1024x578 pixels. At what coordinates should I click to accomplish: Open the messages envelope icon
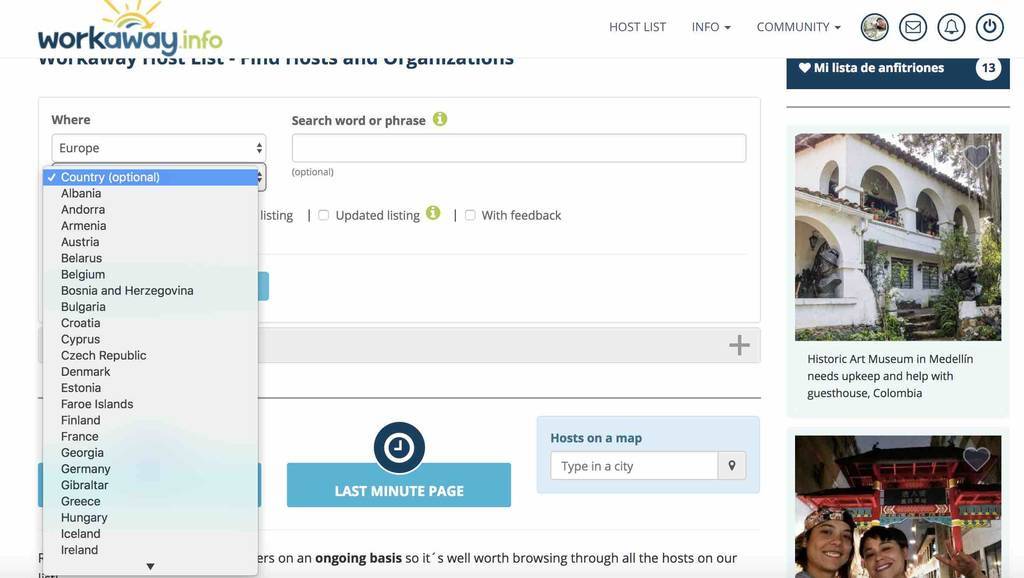(913, 27)
